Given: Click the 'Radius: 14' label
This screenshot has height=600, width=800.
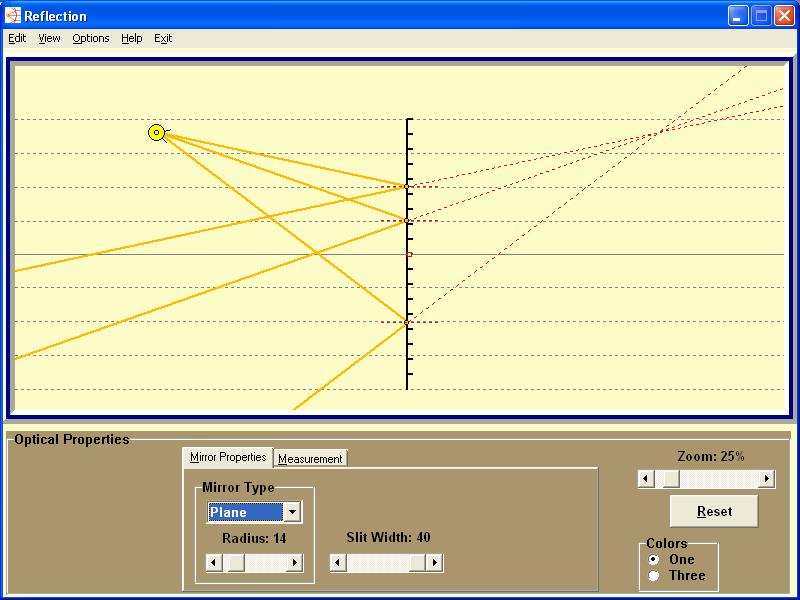Looking at the screenshot, I should point(254,538).
